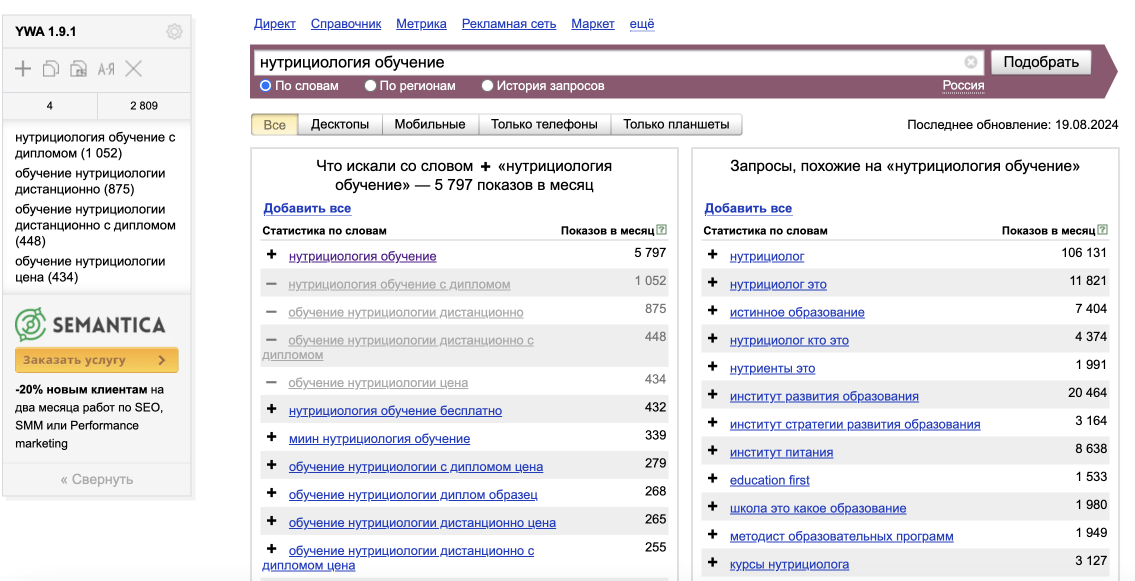The width and height of the screenshot is (1135, 581).
Task: Collapse the YWA panel via 'Свернуть'
Action: tap(97, 479)
